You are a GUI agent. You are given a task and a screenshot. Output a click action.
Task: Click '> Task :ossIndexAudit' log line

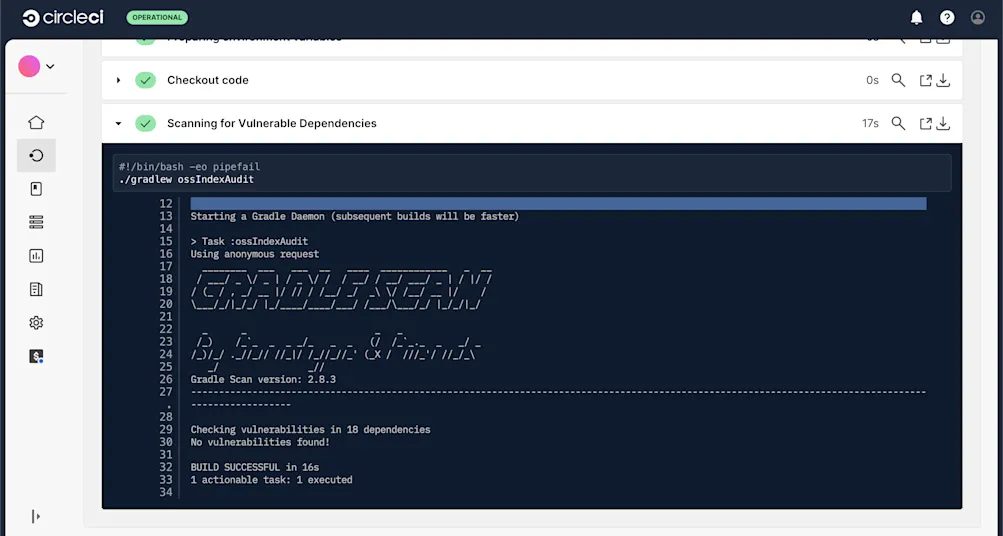tap(249, 241)
